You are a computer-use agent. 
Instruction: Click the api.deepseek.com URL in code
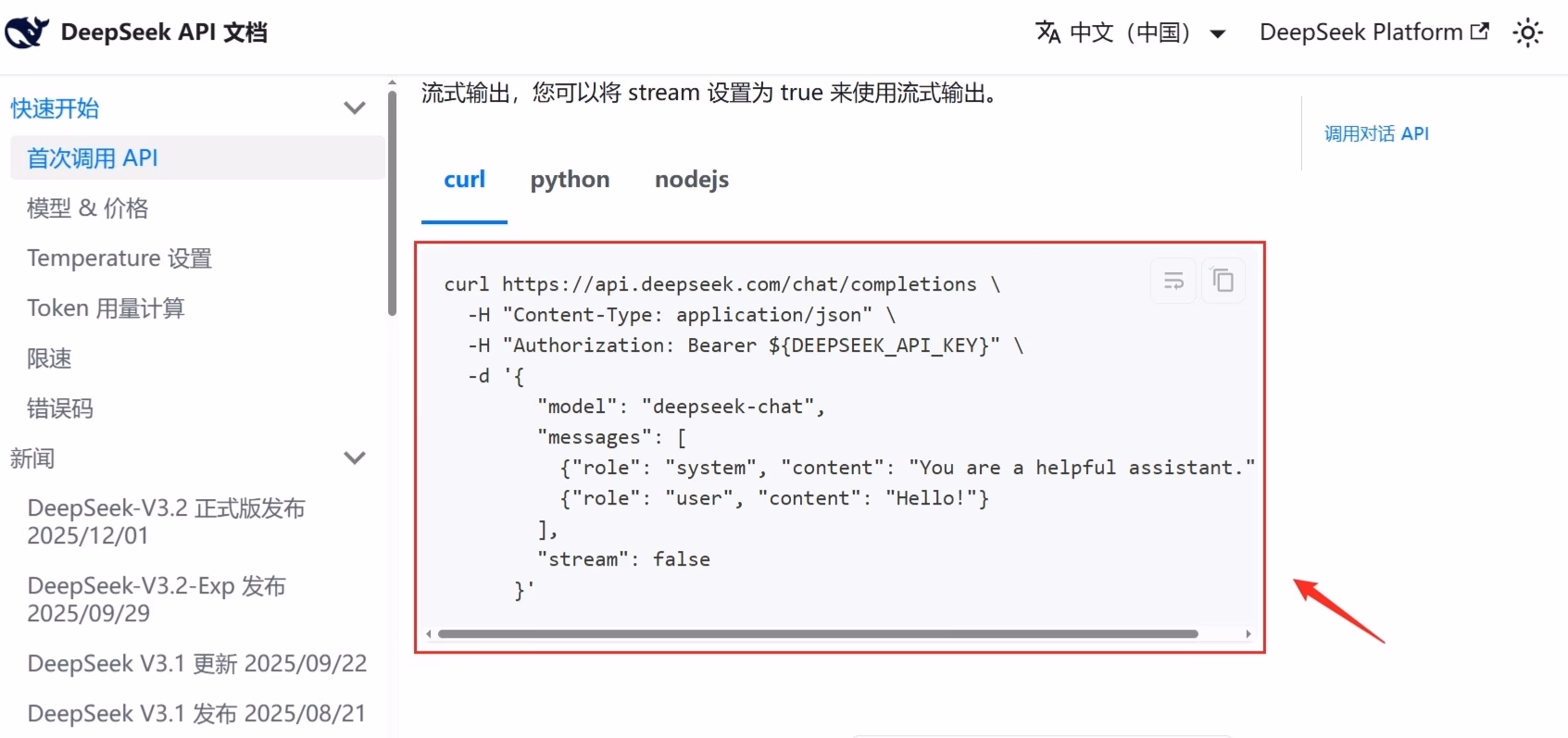click(x=739, y=284)
